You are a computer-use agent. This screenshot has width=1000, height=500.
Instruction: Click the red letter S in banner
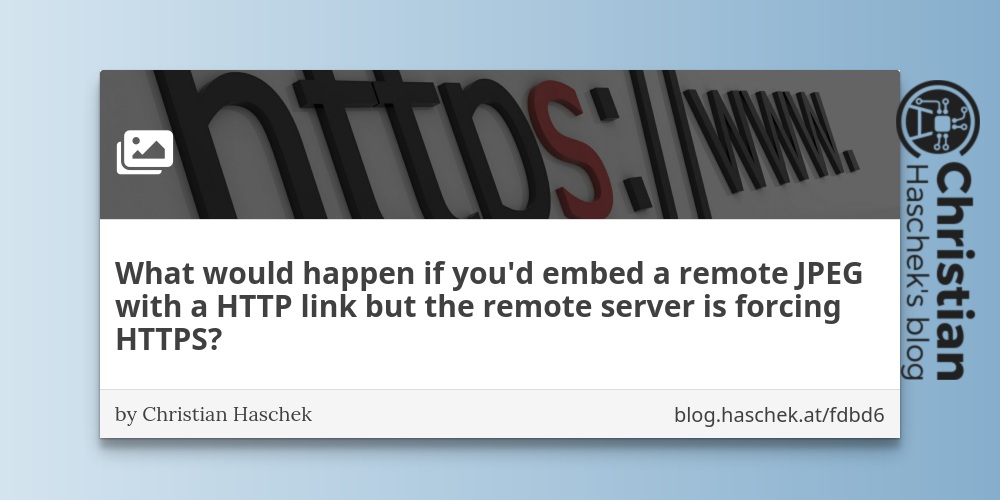pos(571,150)
